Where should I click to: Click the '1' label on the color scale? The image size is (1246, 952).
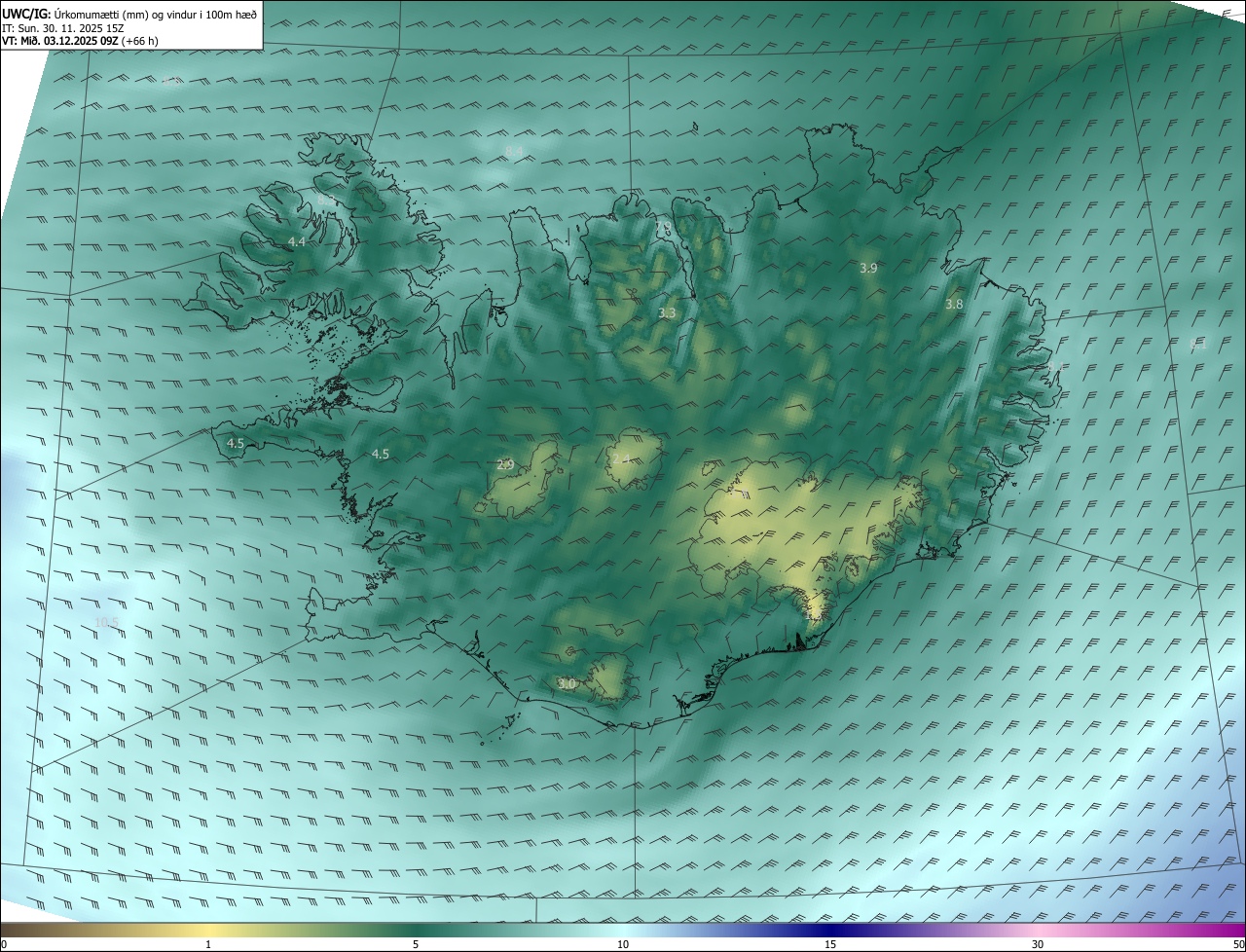pyautogui.click(x=208, y=944)
